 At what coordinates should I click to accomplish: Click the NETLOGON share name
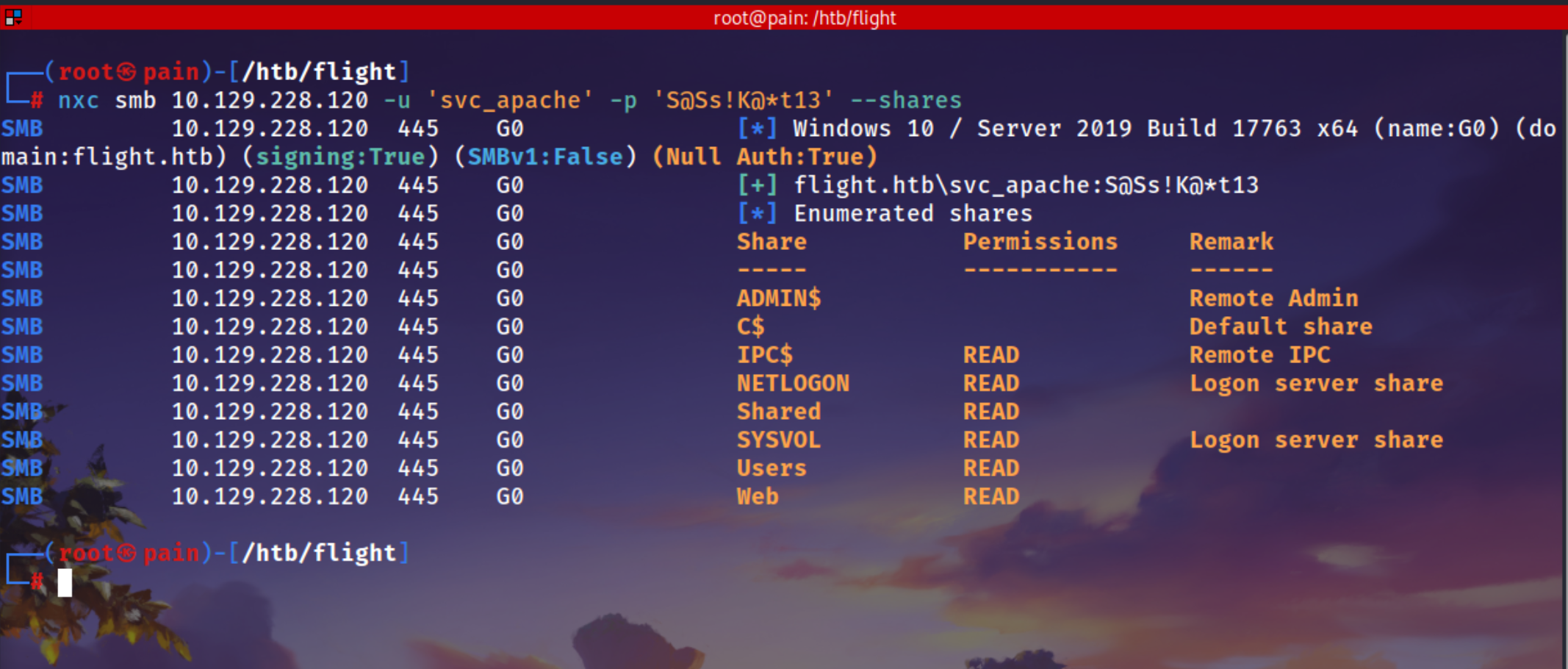[793, 383]
